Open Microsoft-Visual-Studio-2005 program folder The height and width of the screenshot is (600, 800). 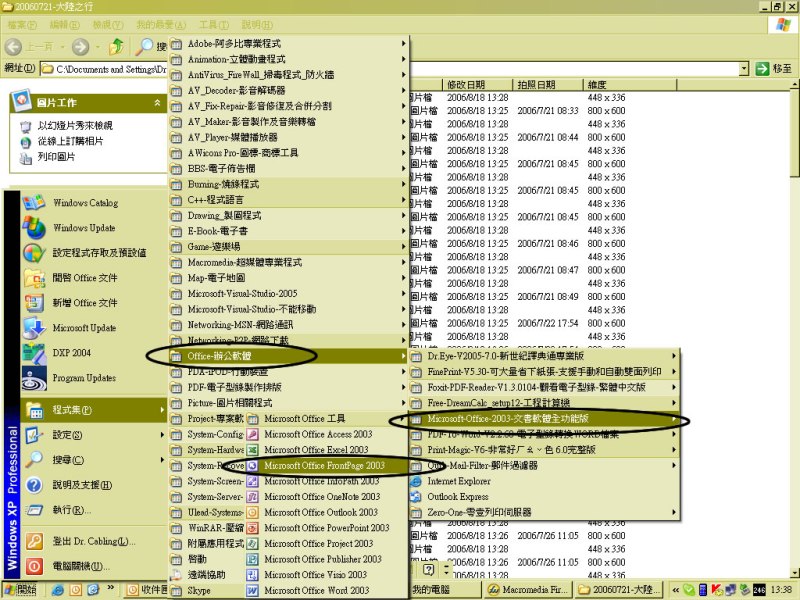(x=288, y=294)
